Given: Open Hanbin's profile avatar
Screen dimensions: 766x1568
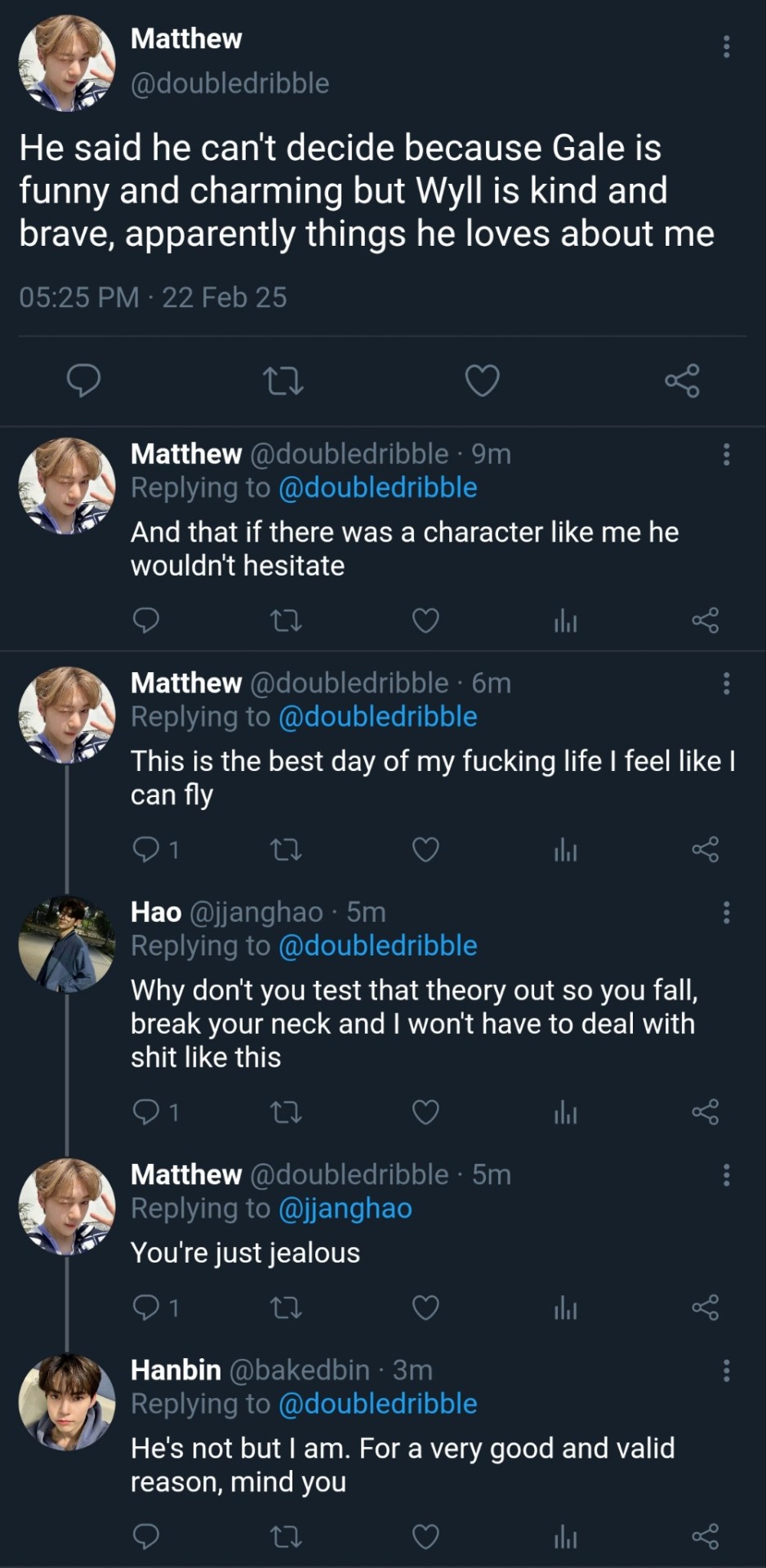Looking at the screenshot, I should pyautogui.click(x=67, y=1401).
